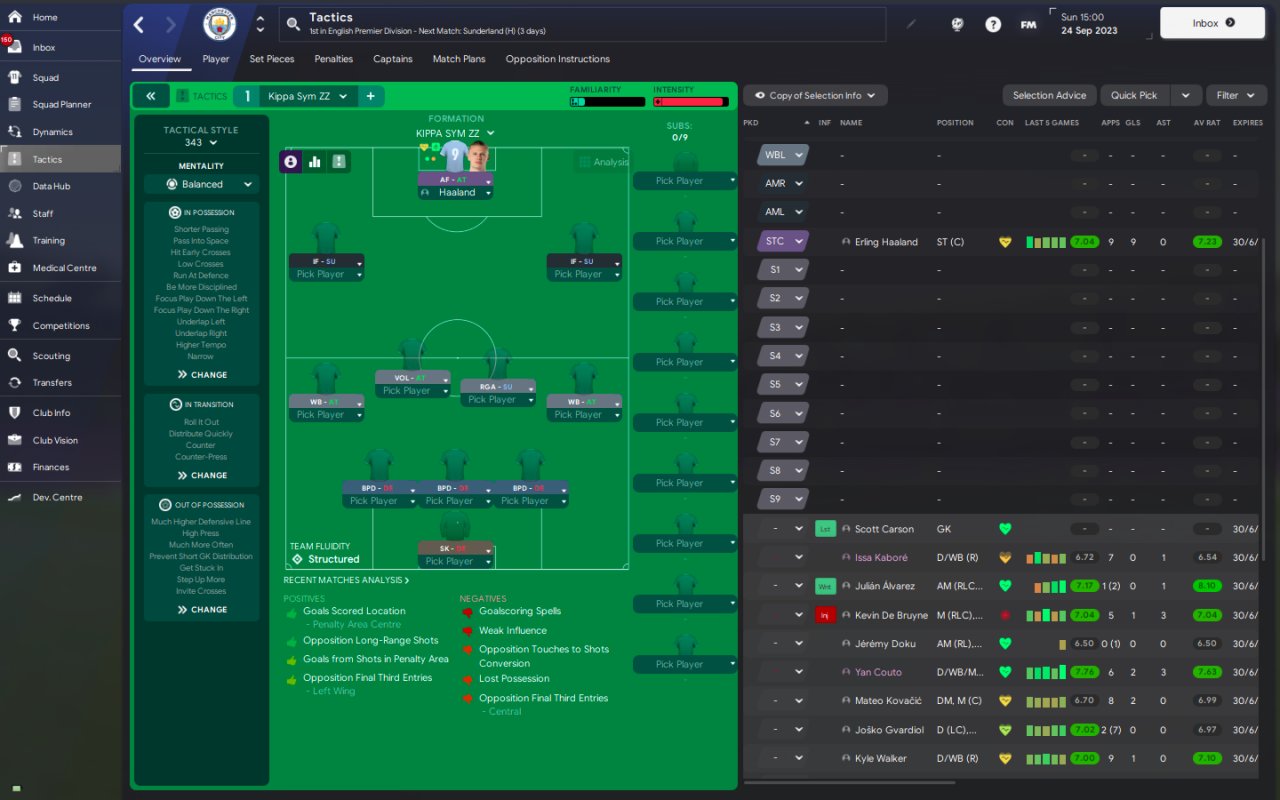1280x800 pixels.
Task: Click the tactic Intensity bar
Action: [x=690, y=101]
